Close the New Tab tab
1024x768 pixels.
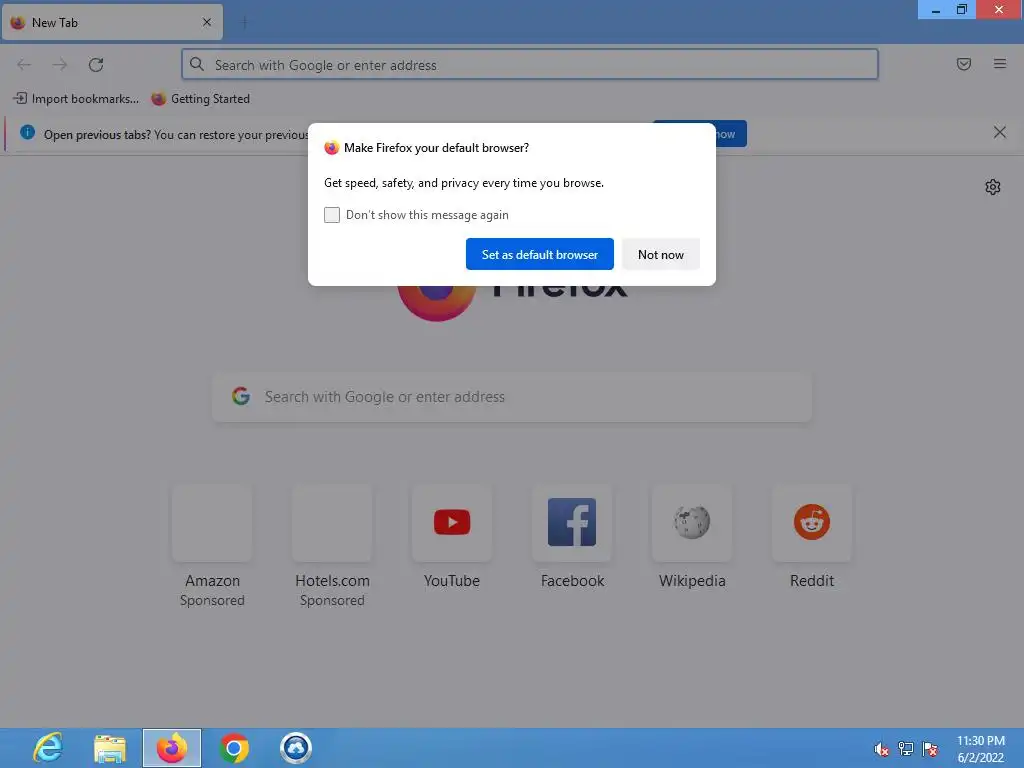pyautogui.click(x=207, y=22)
